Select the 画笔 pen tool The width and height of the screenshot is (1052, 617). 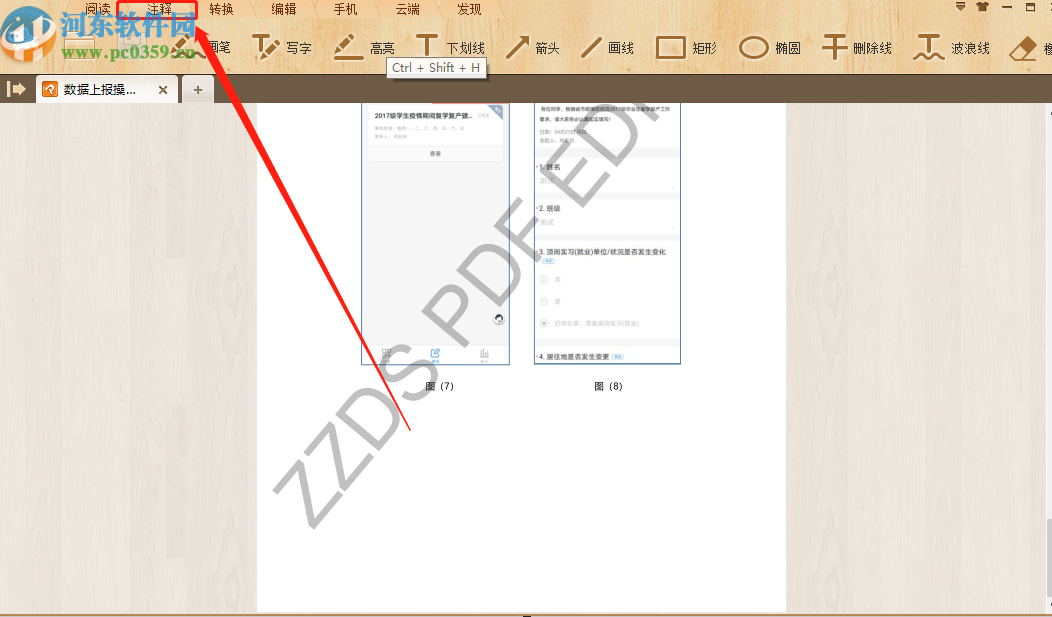[201, 48]
